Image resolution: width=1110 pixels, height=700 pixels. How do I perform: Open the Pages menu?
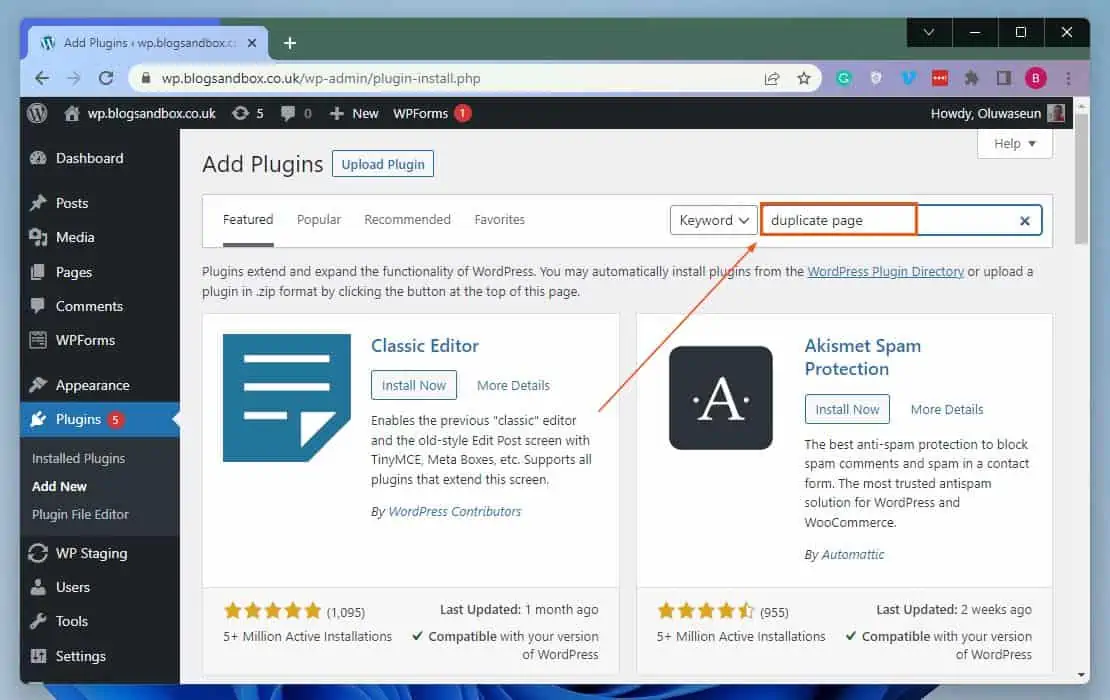(74, 272)
